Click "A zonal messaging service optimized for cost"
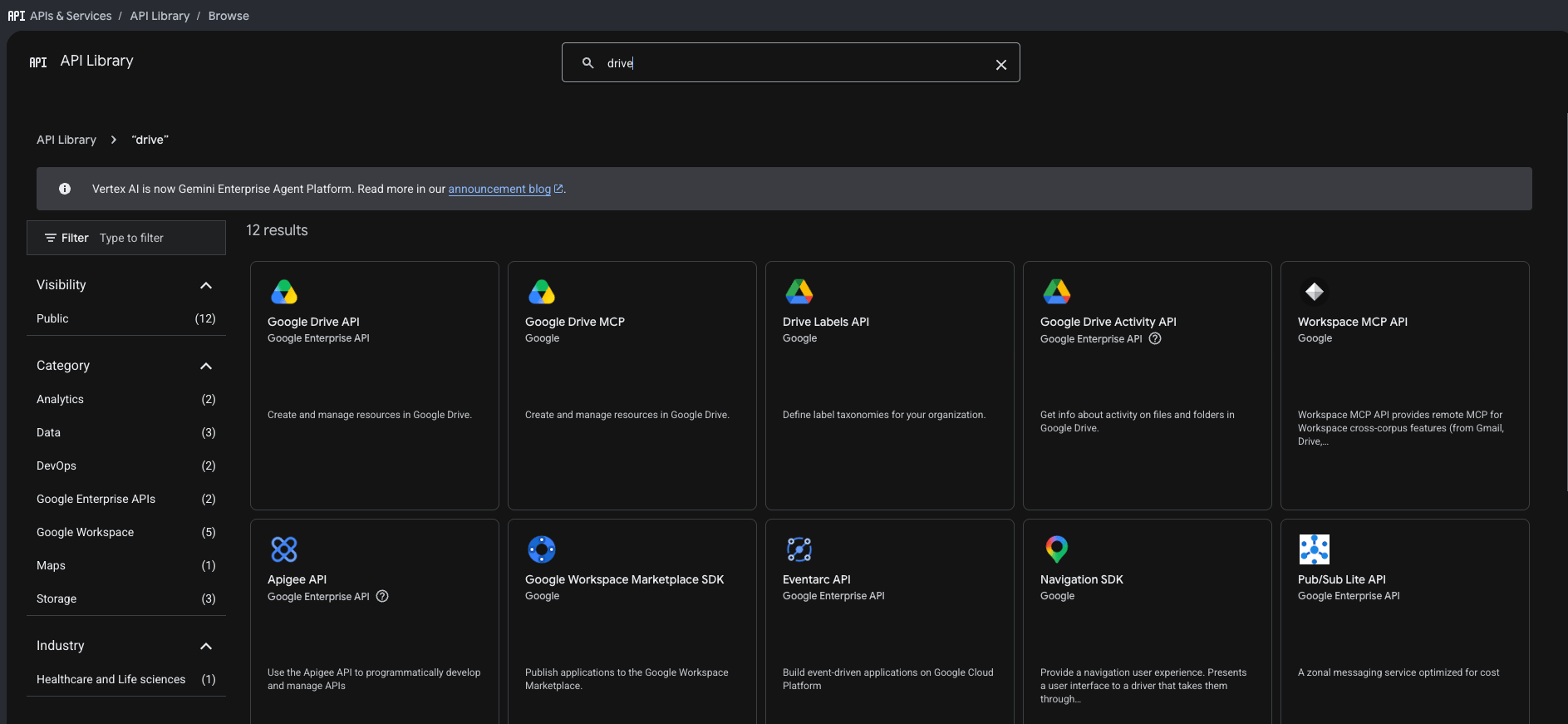 pos(1398,672)
